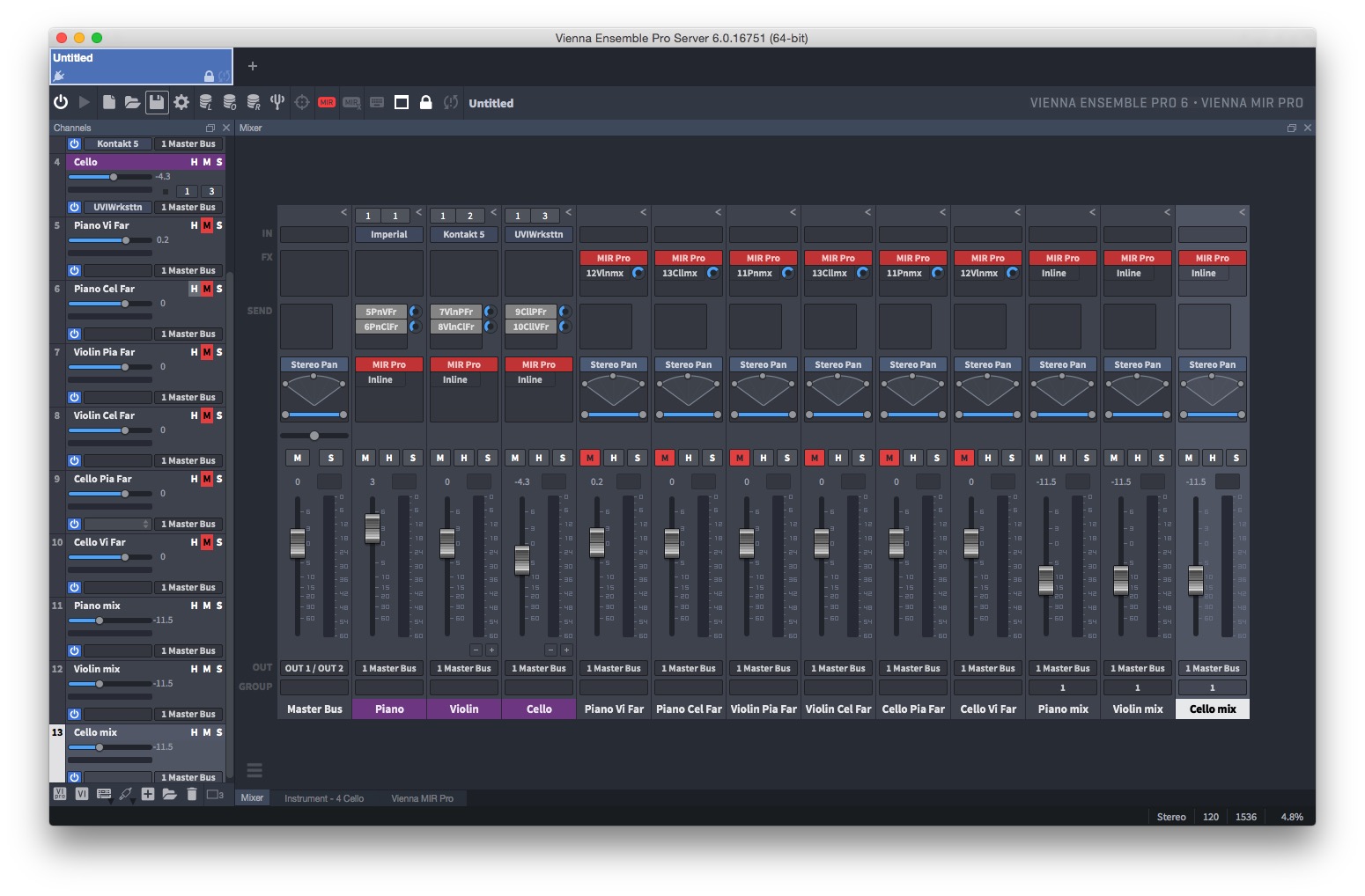
Task: Unmute the Piano Vi Far mixer strip
Action: [x=590, y=458]
